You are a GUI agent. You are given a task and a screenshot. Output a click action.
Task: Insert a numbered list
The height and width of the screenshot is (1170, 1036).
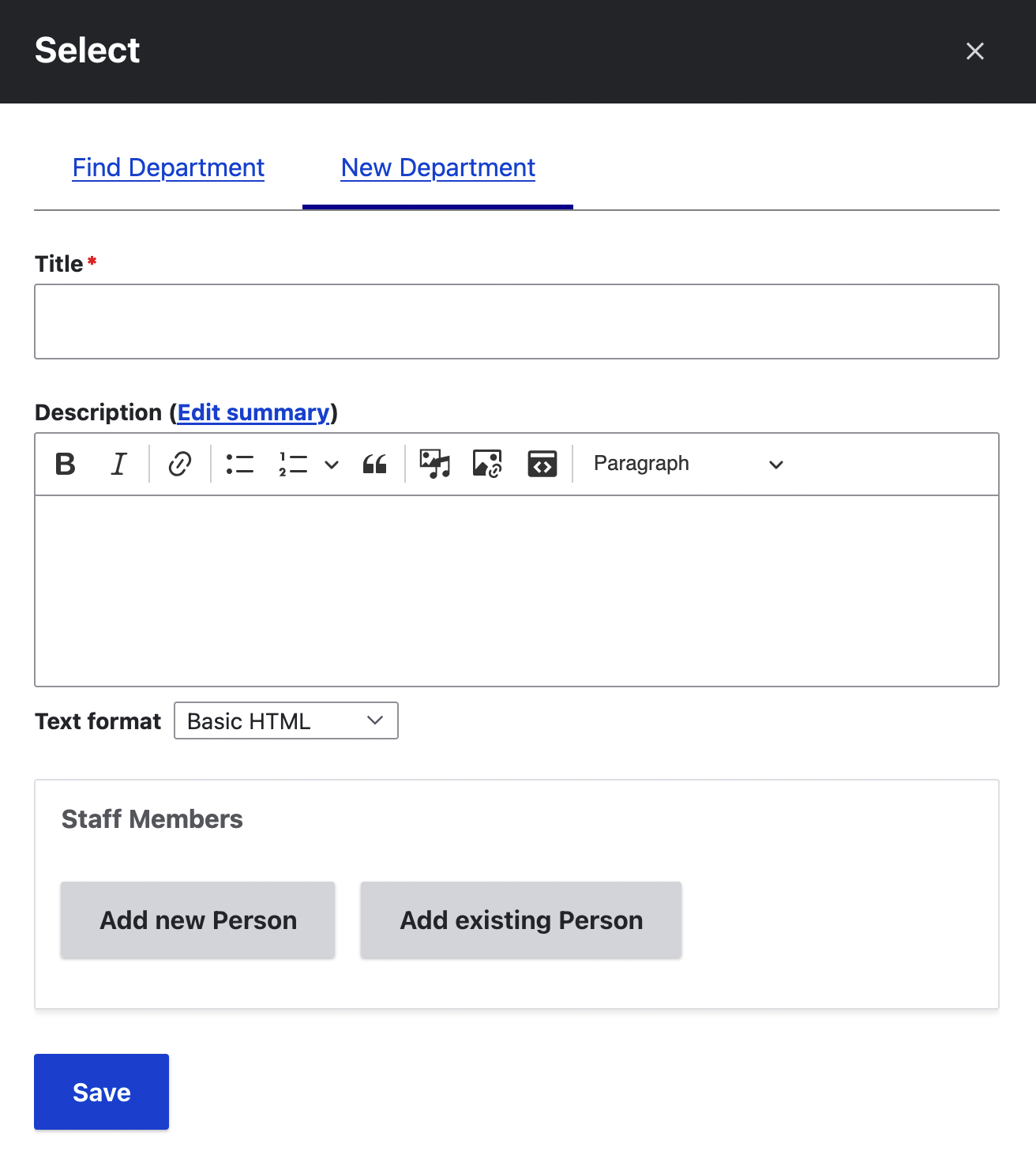[x=293, y=464]
